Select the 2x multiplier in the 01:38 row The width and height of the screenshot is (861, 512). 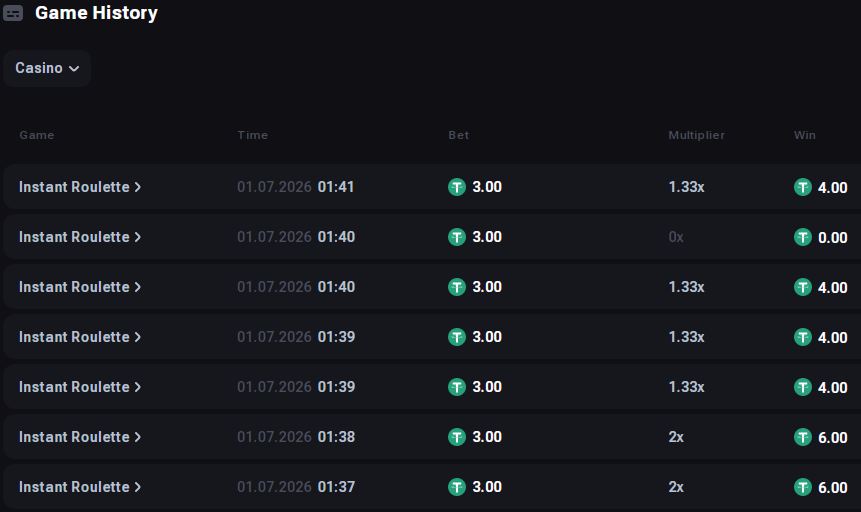pyautogui.click(x=676, y=437)
